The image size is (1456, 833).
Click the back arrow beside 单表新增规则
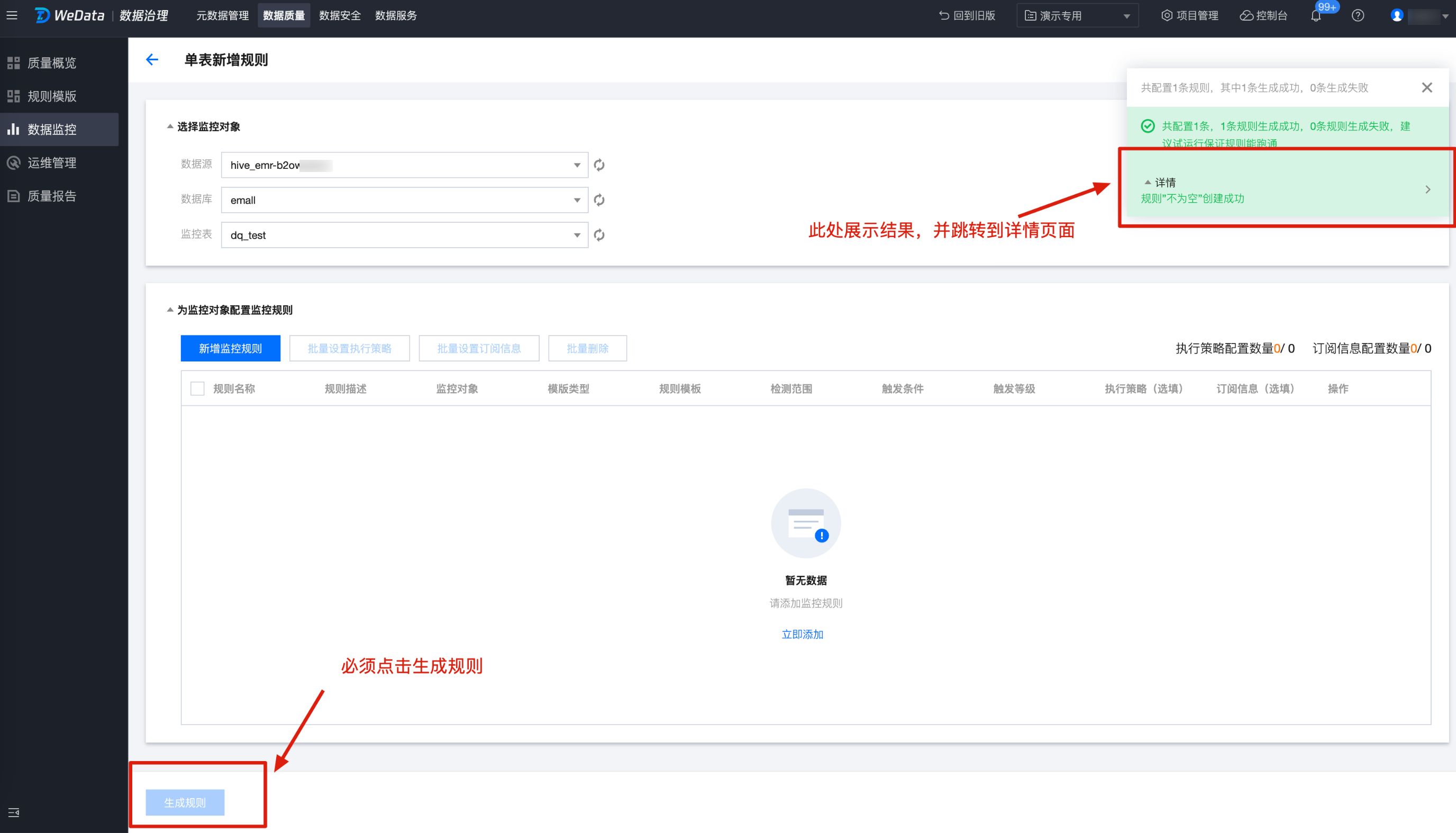pos(151,59)
